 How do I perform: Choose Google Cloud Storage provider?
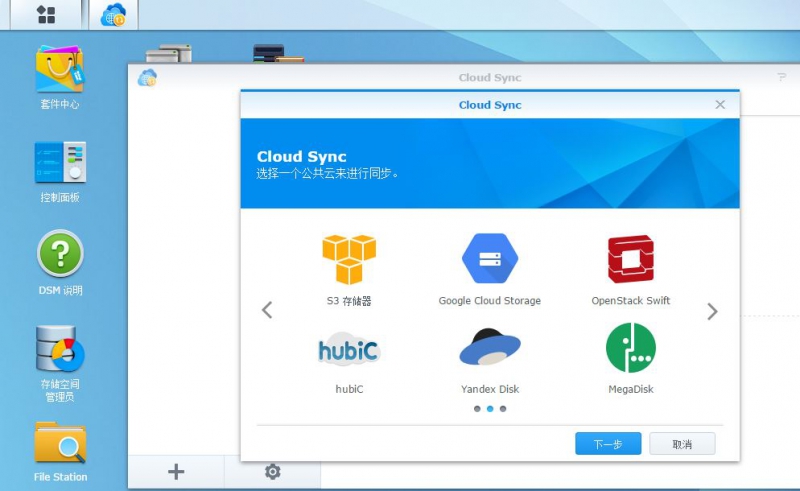(489, 260)
